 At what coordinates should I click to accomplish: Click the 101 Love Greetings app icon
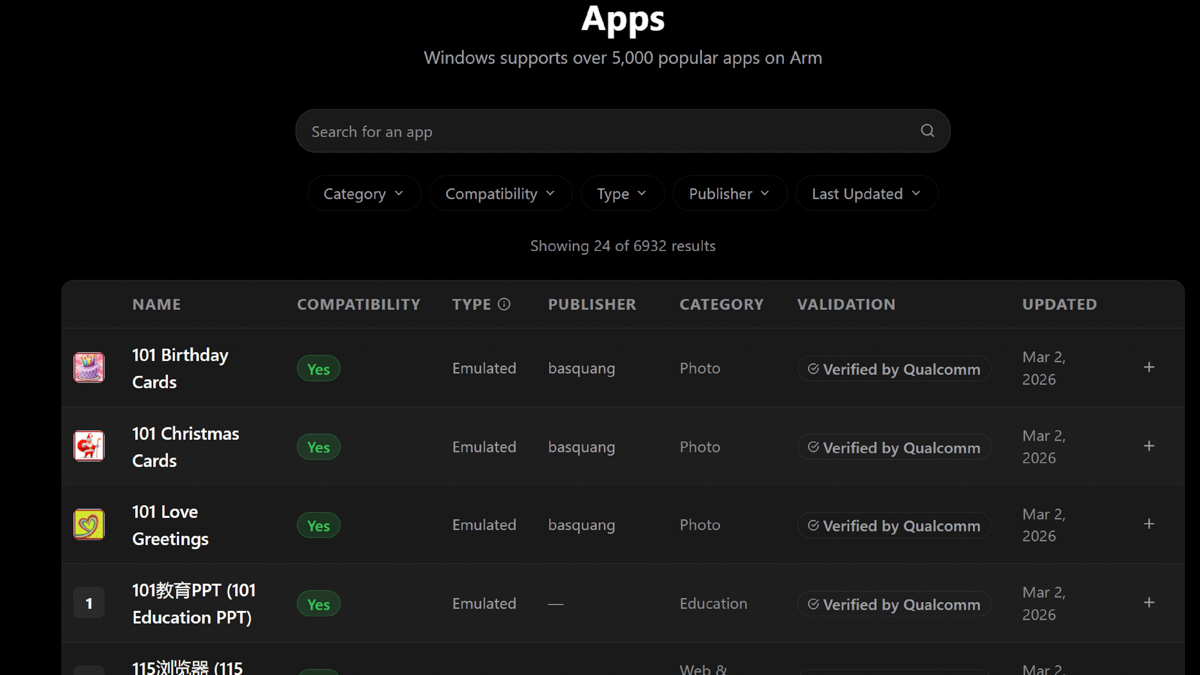(x=89, y=524)
